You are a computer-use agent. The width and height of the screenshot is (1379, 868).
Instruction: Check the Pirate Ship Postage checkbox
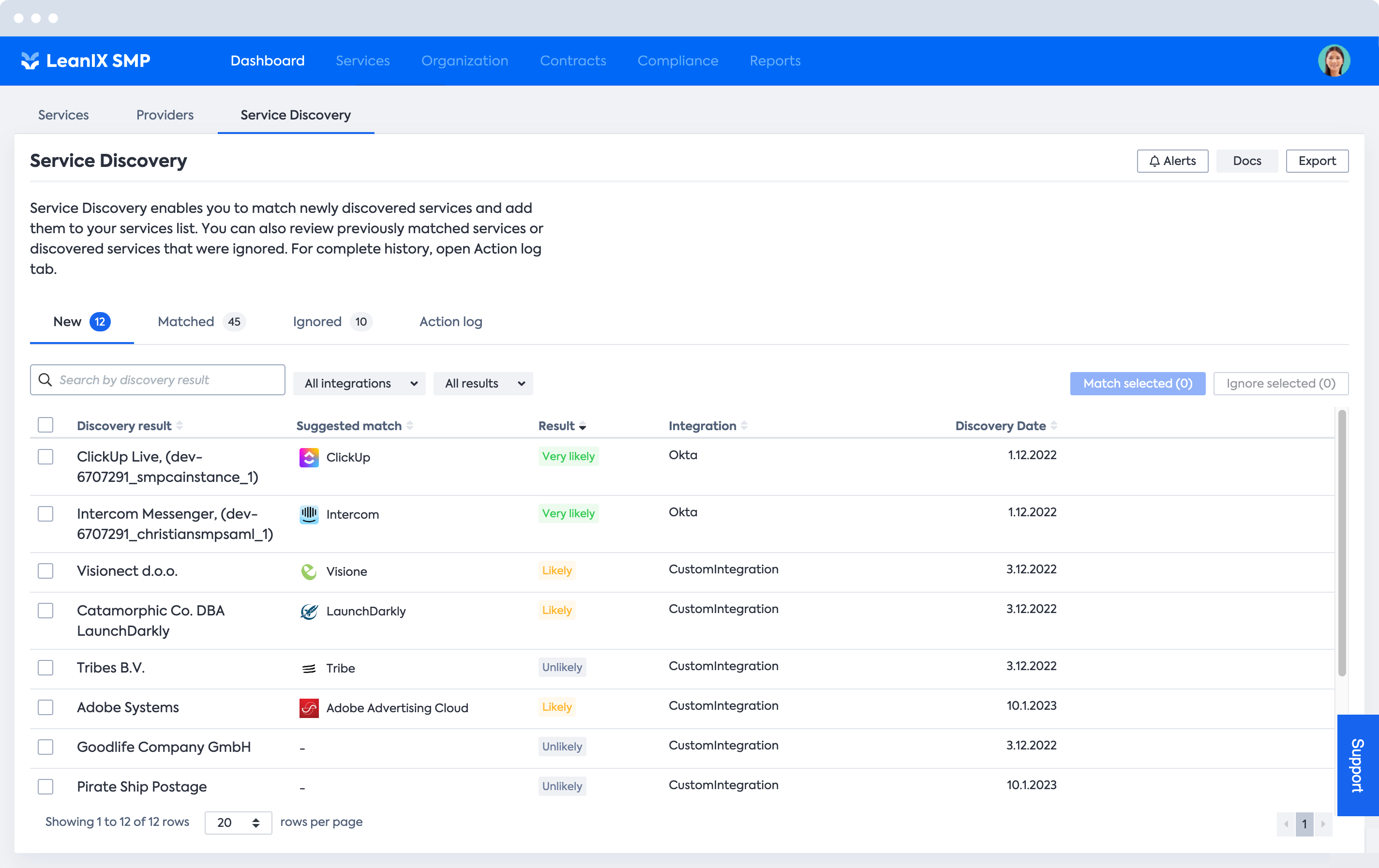[45, 787]
